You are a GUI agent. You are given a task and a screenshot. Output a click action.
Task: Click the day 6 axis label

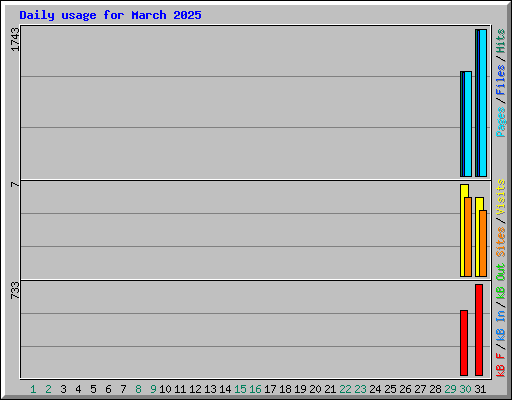pyautogui.click(x=108, y=389)
